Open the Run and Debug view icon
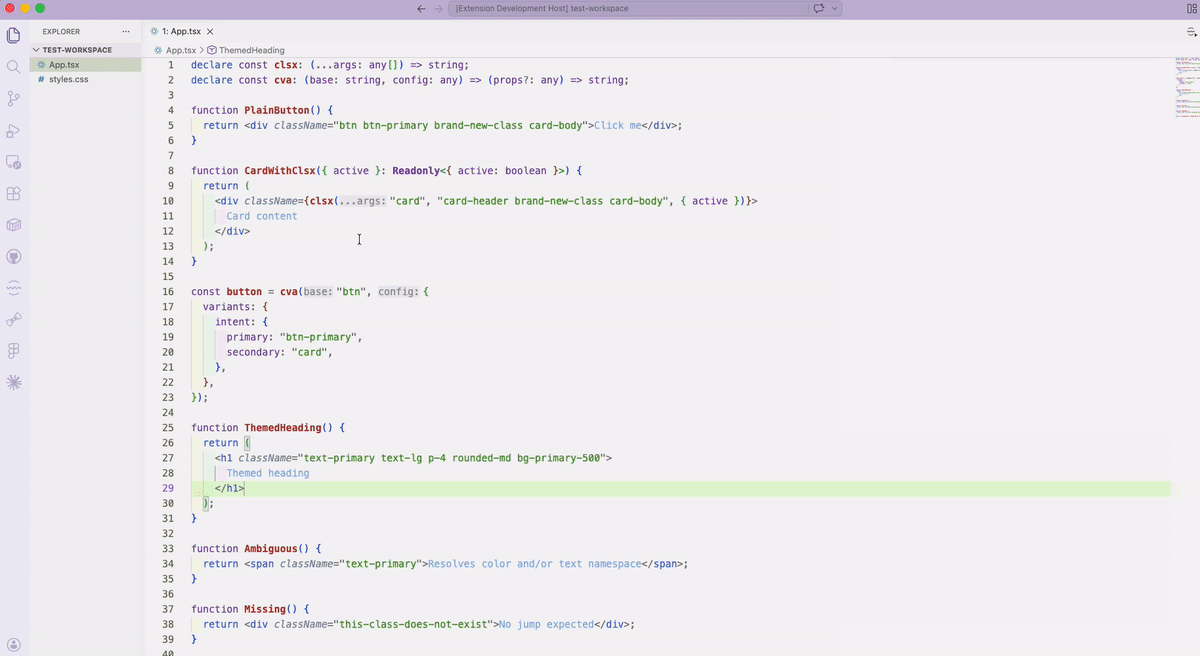The width and height of the screenshot is (1200, 656). (14, 130)
